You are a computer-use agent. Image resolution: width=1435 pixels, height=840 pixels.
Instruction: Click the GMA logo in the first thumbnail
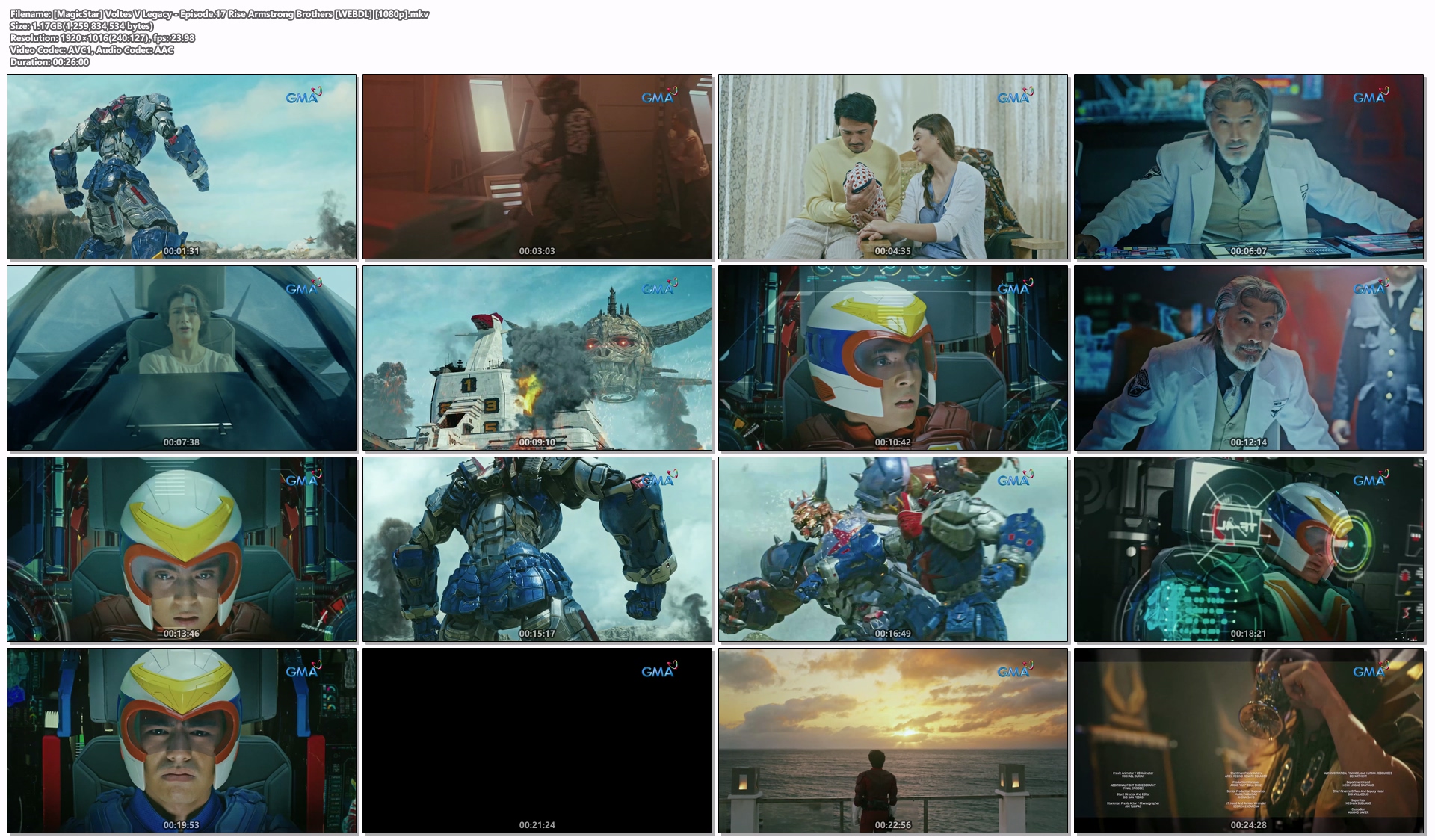click(x=303, y=97)
